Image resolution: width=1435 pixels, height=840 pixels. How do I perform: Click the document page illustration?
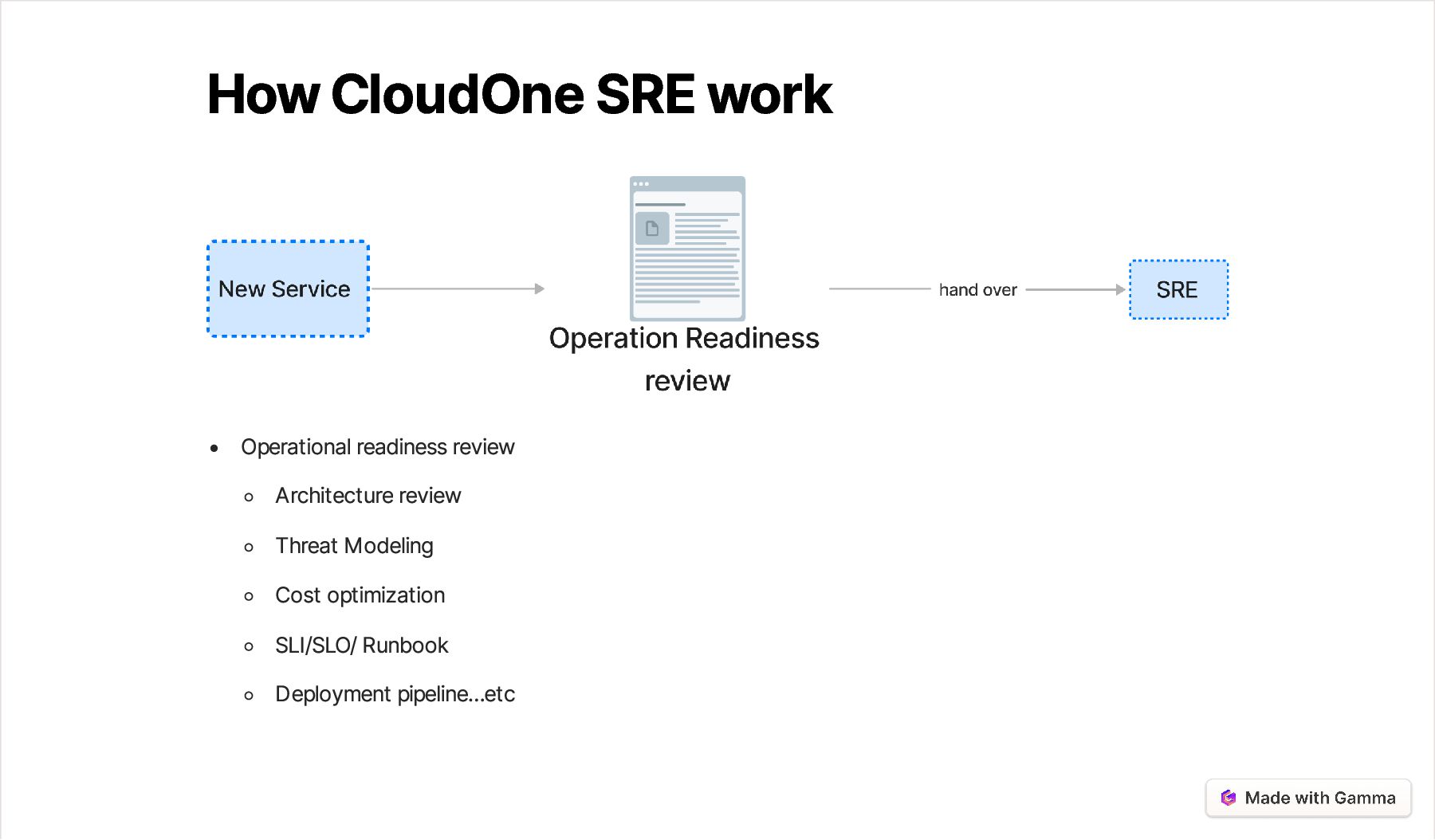coord(687,249)
